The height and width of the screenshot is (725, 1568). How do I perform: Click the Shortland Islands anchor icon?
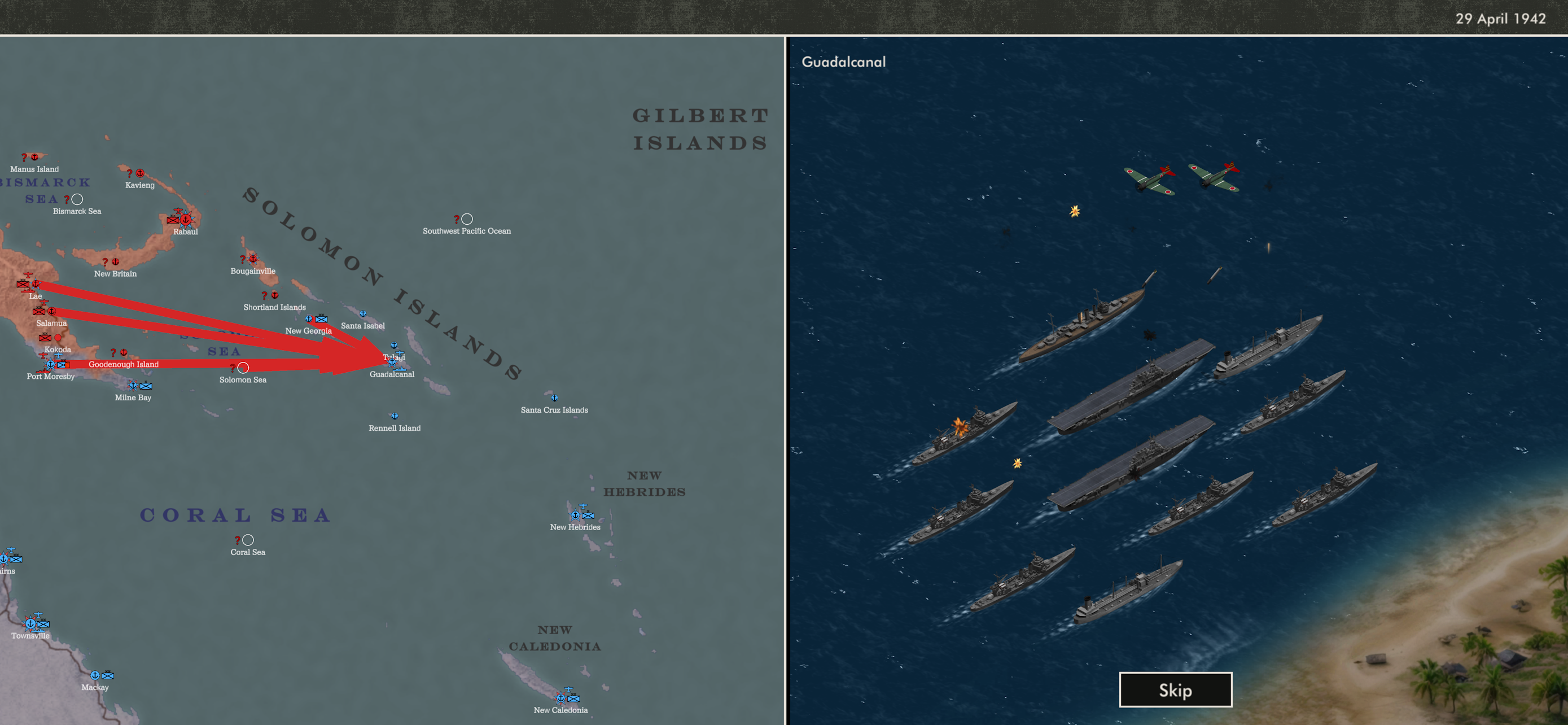coord(275,295)
